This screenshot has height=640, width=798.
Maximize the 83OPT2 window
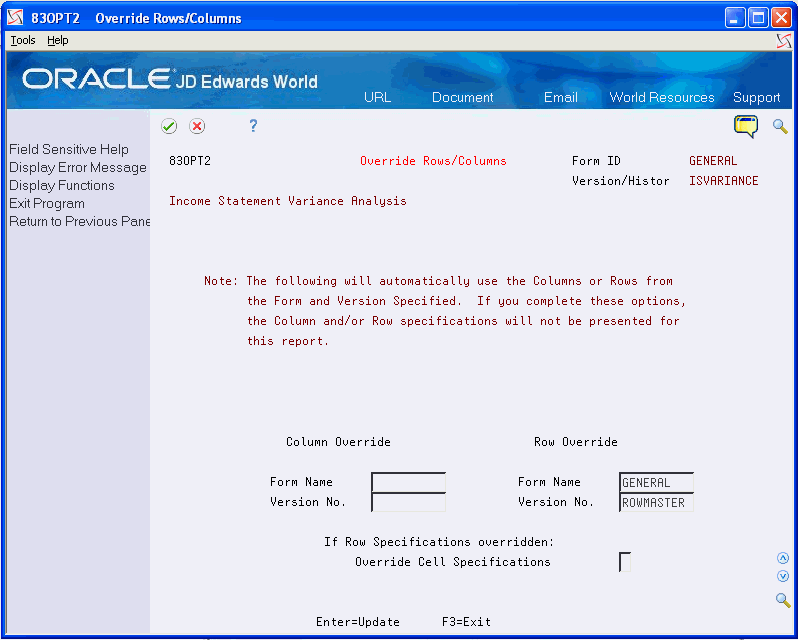click(758, 18)
